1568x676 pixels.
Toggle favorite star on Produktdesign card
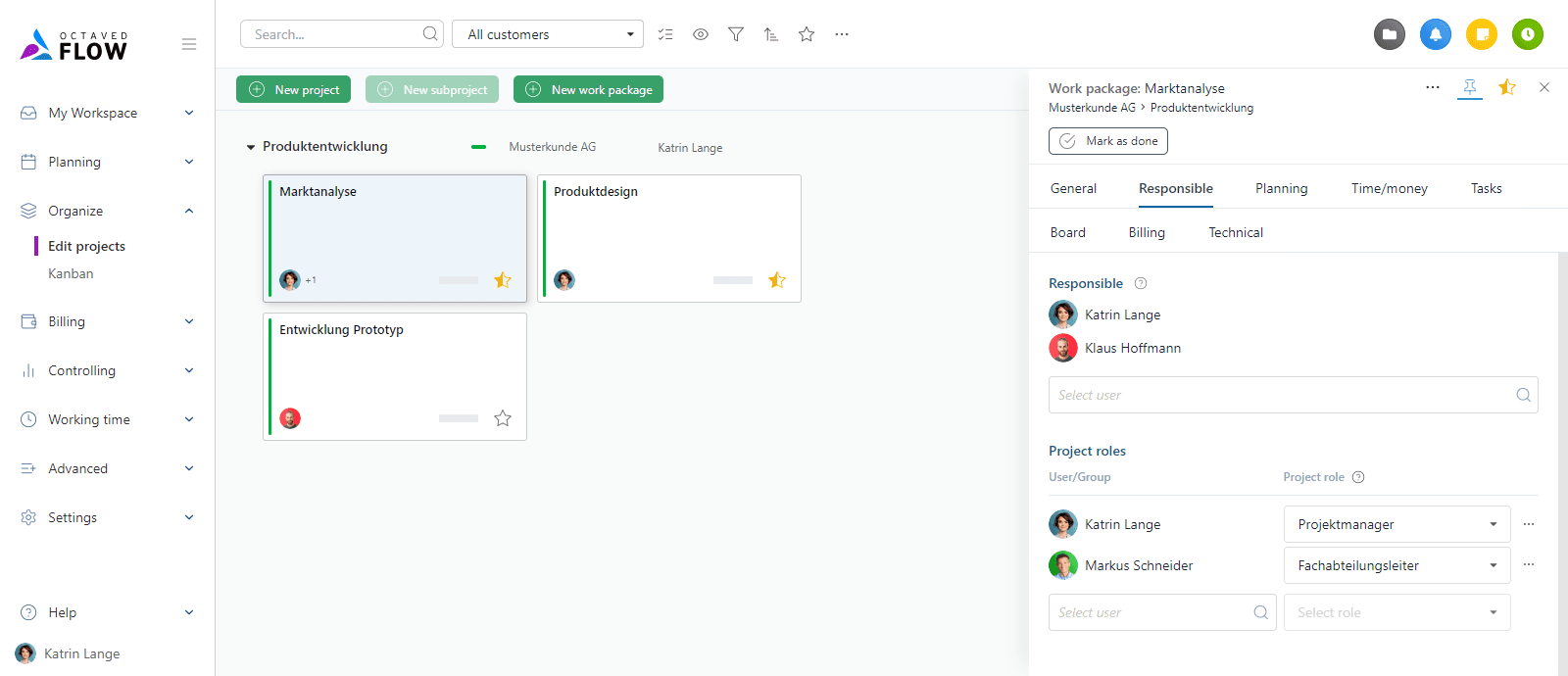point(777,280)
